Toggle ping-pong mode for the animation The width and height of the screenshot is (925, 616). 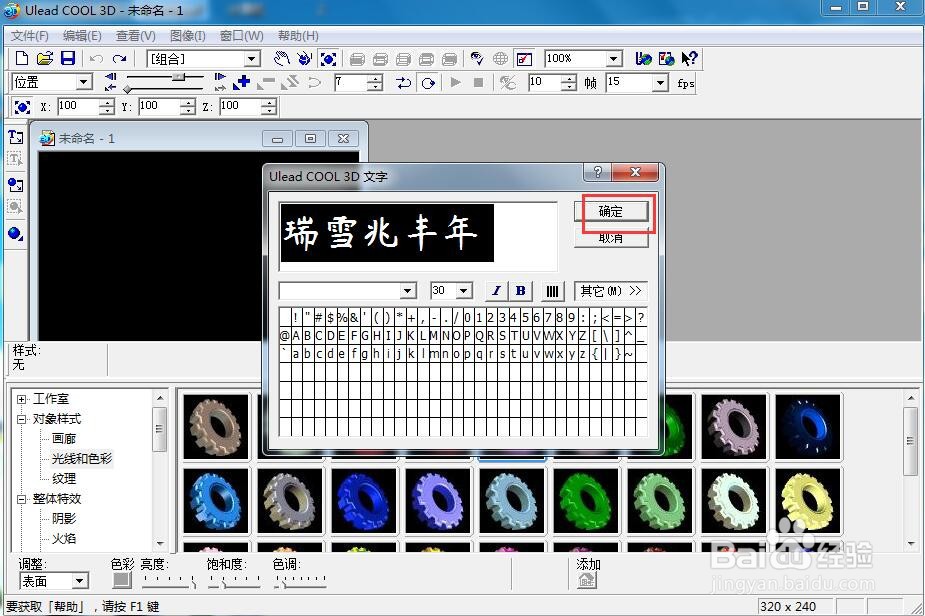point(404,83)
